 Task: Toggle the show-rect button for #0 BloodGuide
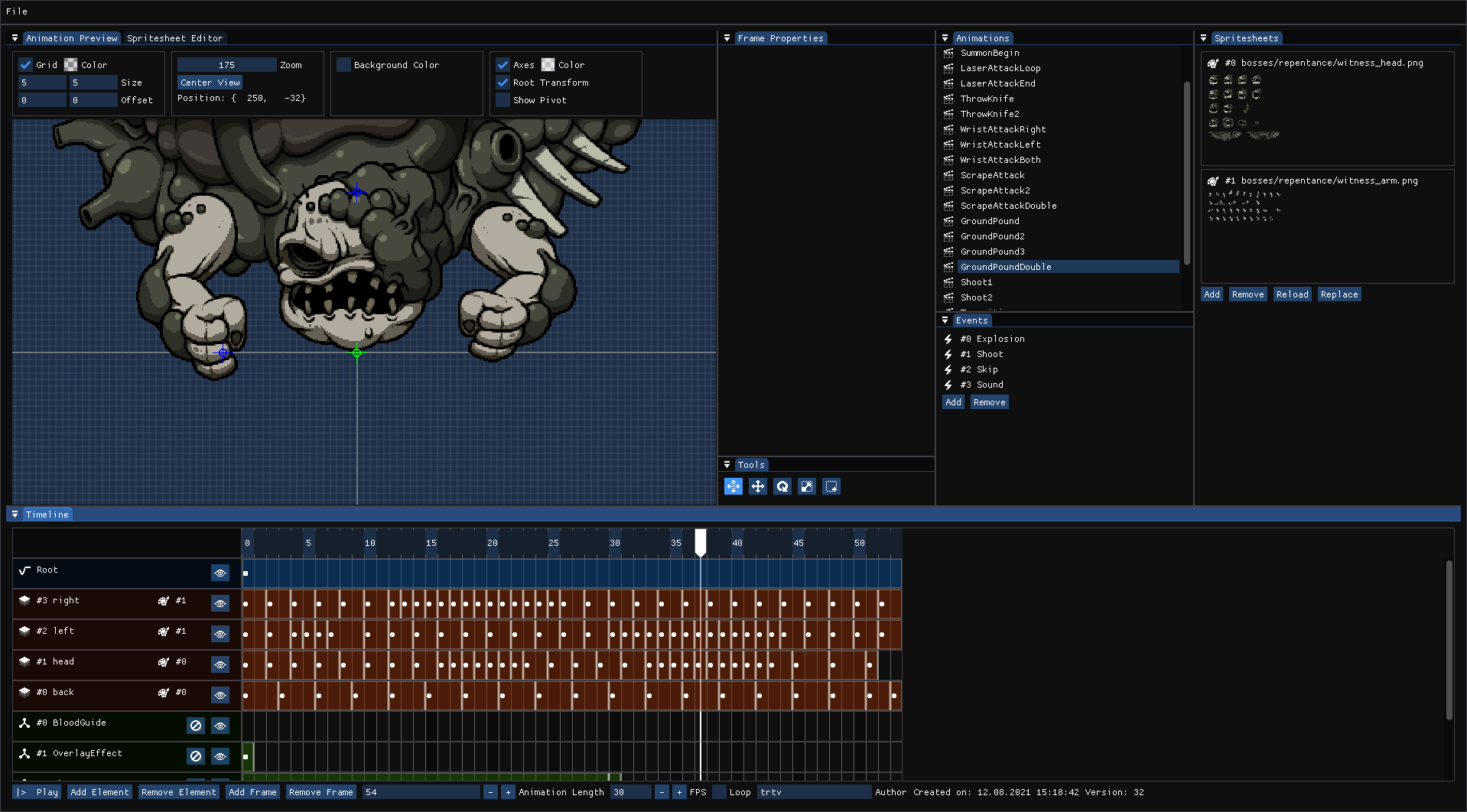click(x=196, y=726)
